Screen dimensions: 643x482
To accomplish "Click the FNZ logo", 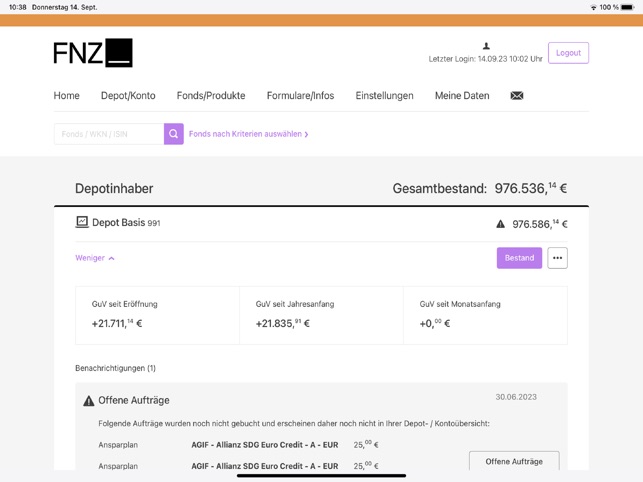I will click(93, 53).
